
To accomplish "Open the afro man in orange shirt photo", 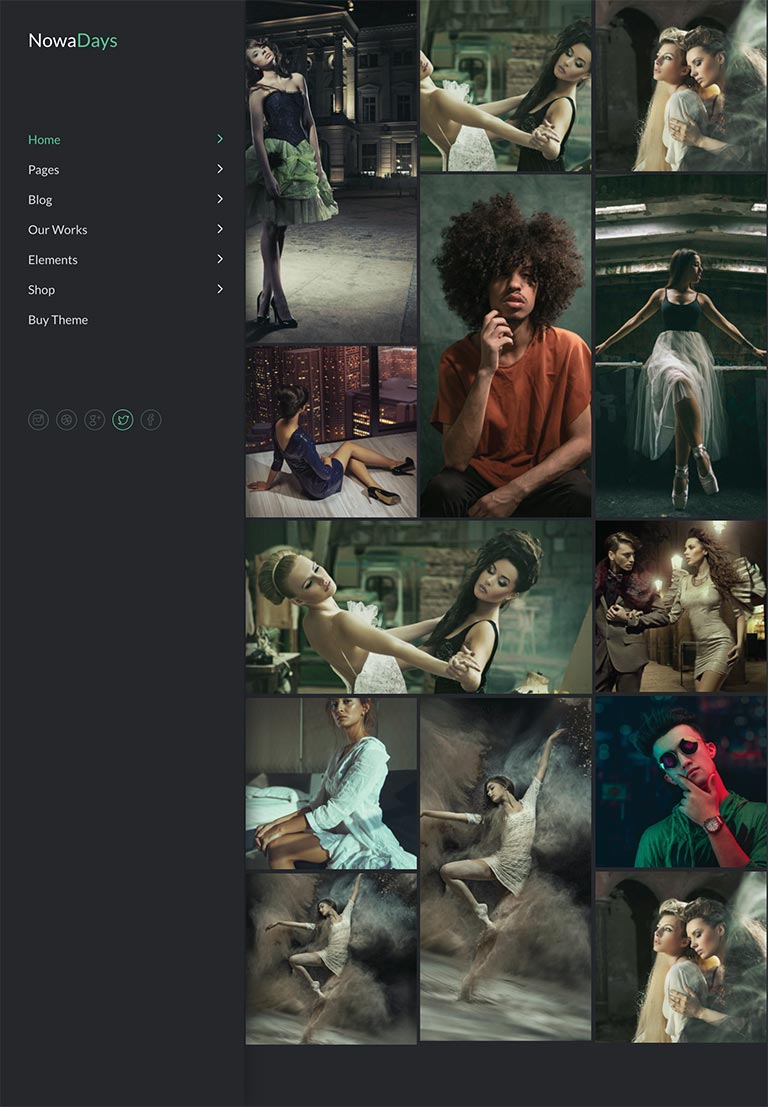I will click(x=506, y=346).
